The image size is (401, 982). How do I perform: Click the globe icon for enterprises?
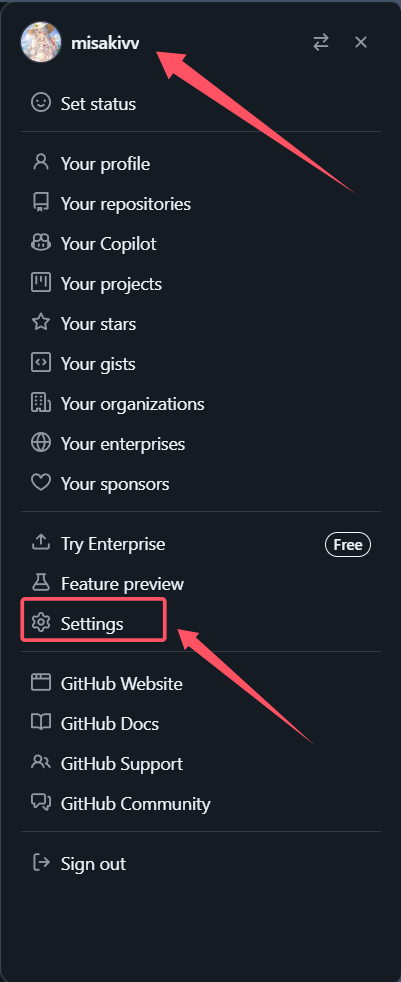click(41, 443)
